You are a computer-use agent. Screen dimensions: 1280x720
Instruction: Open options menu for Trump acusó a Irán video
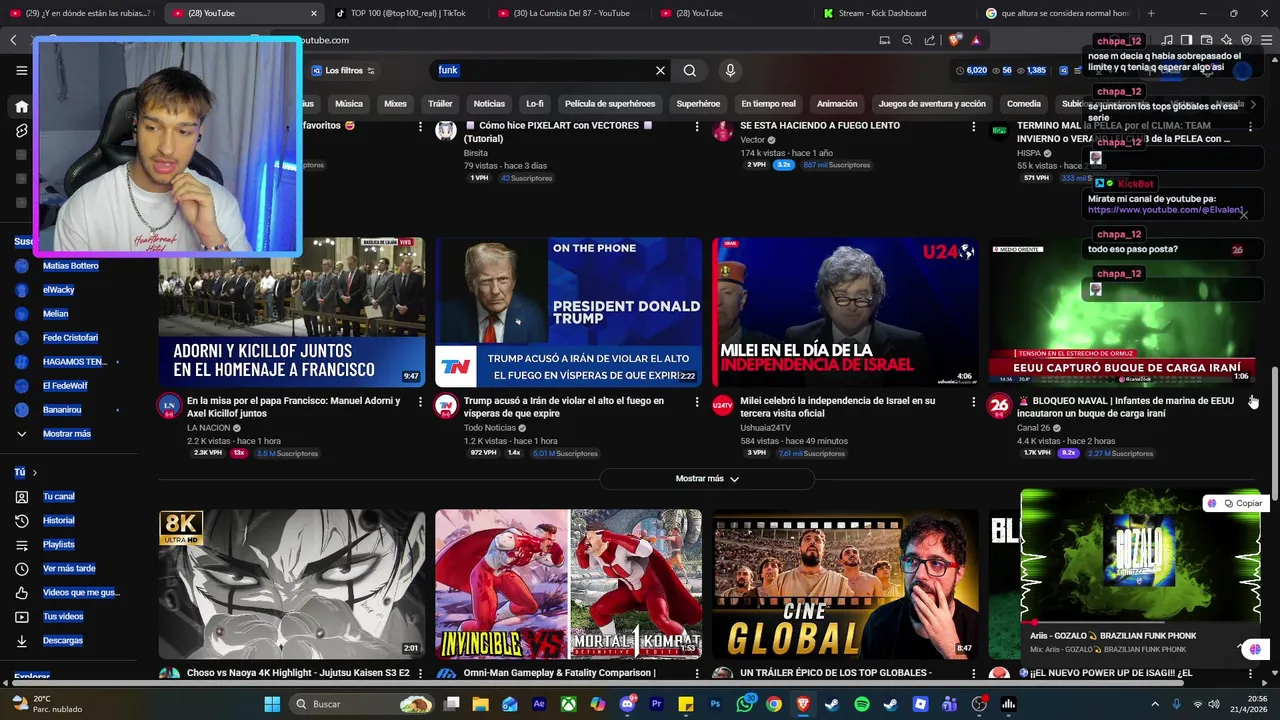pos(698,401)
